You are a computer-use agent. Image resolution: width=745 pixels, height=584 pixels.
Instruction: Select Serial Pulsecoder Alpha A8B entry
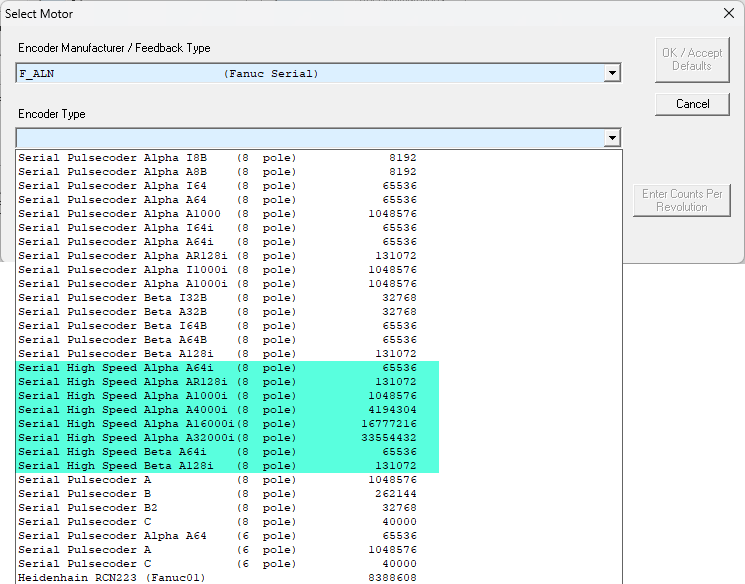pyautogui.click(x=319, y=172)
